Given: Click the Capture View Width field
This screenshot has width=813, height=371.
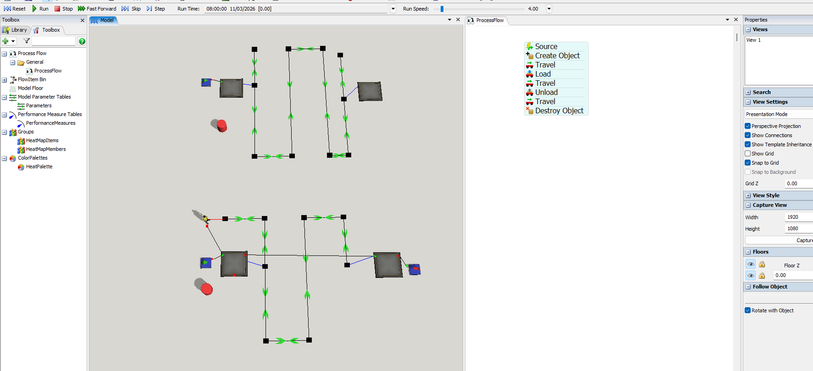Looking at the screenshot, I should coord(798,217).
